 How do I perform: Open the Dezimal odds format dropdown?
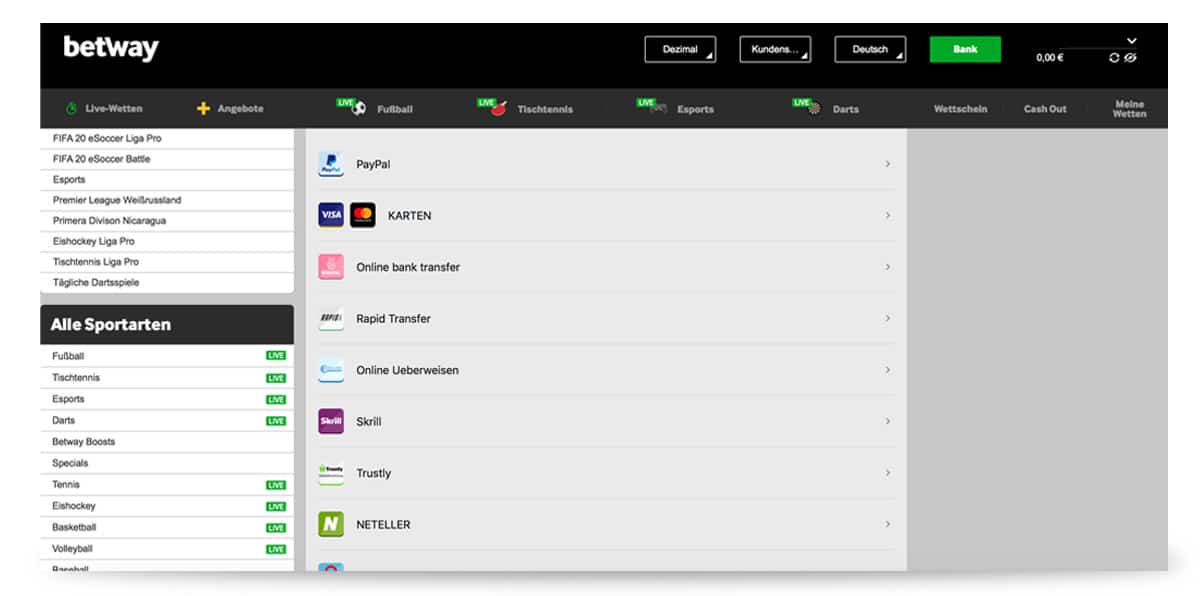click(680, 49)
